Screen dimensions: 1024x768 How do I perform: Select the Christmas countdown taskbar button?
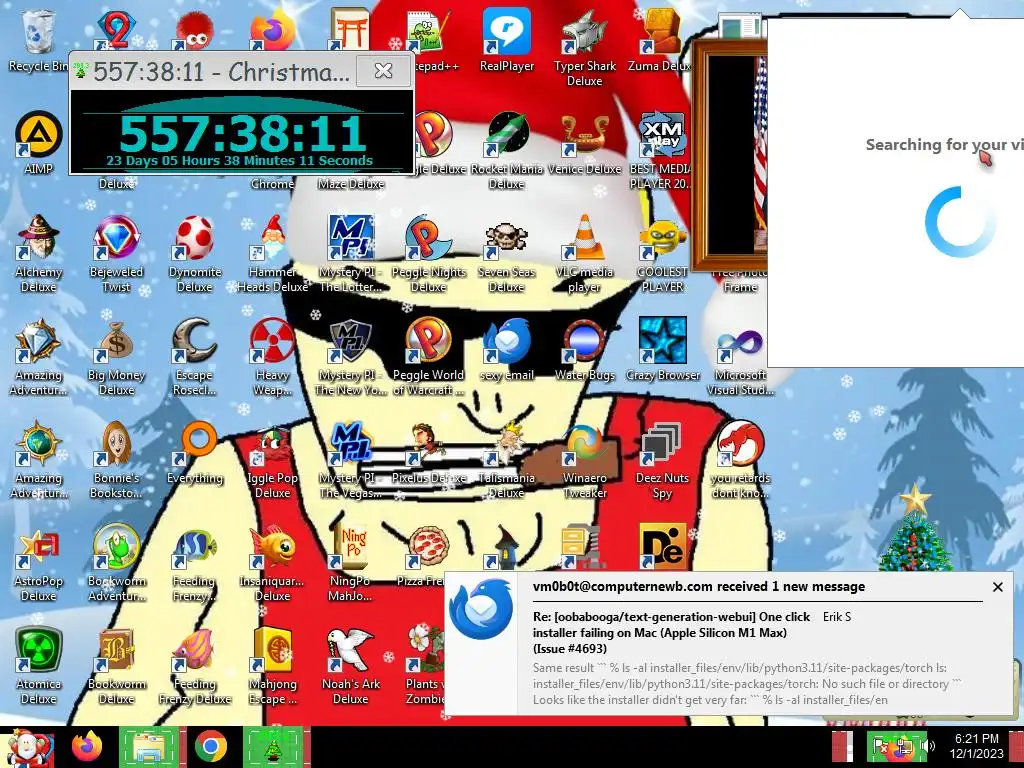pos(273,747)
